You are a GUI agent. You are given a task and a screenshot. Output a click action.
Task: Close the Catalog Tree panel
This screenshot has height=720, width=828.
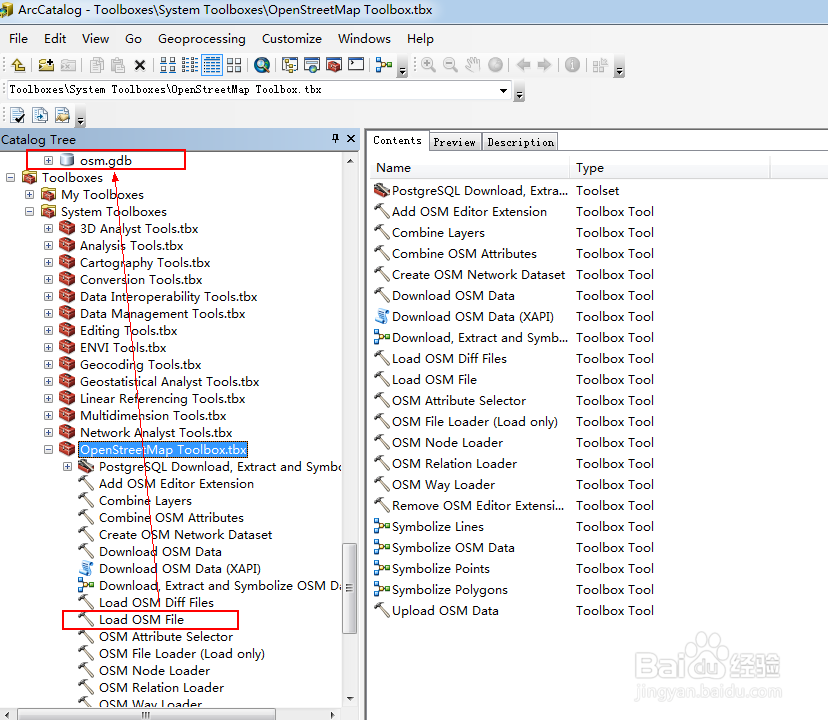(351, 138)
